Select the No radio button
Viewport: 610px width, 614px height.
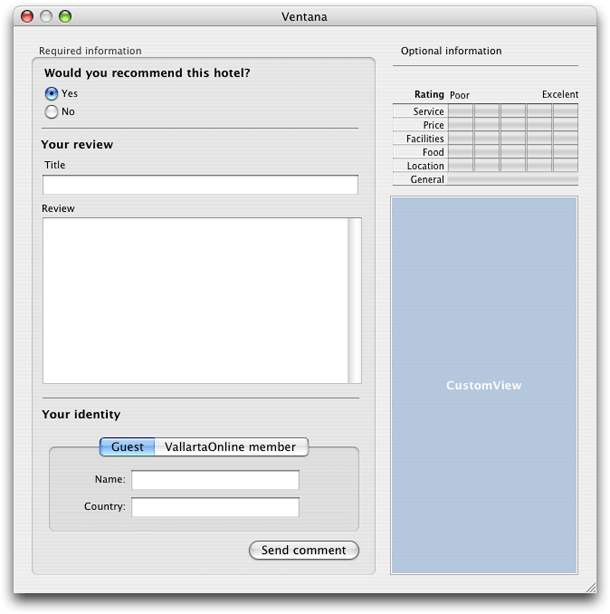point(51,112)
